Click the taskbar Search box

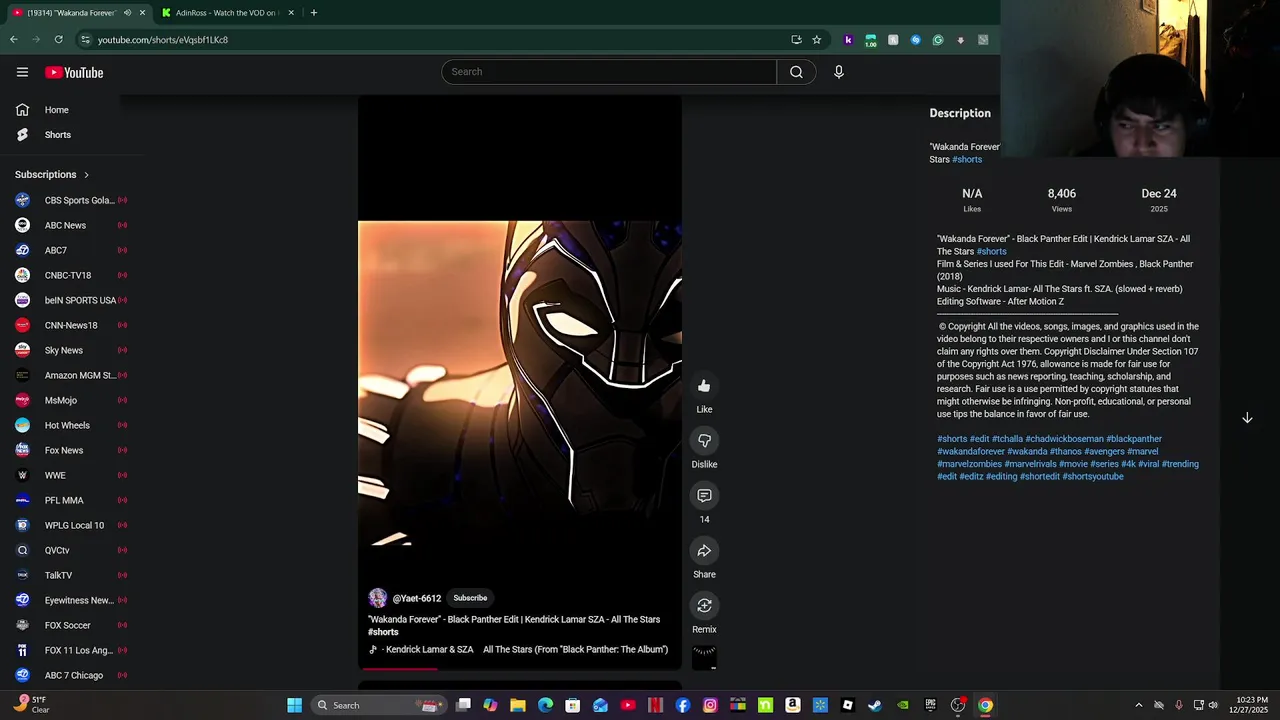coord(378,705)
